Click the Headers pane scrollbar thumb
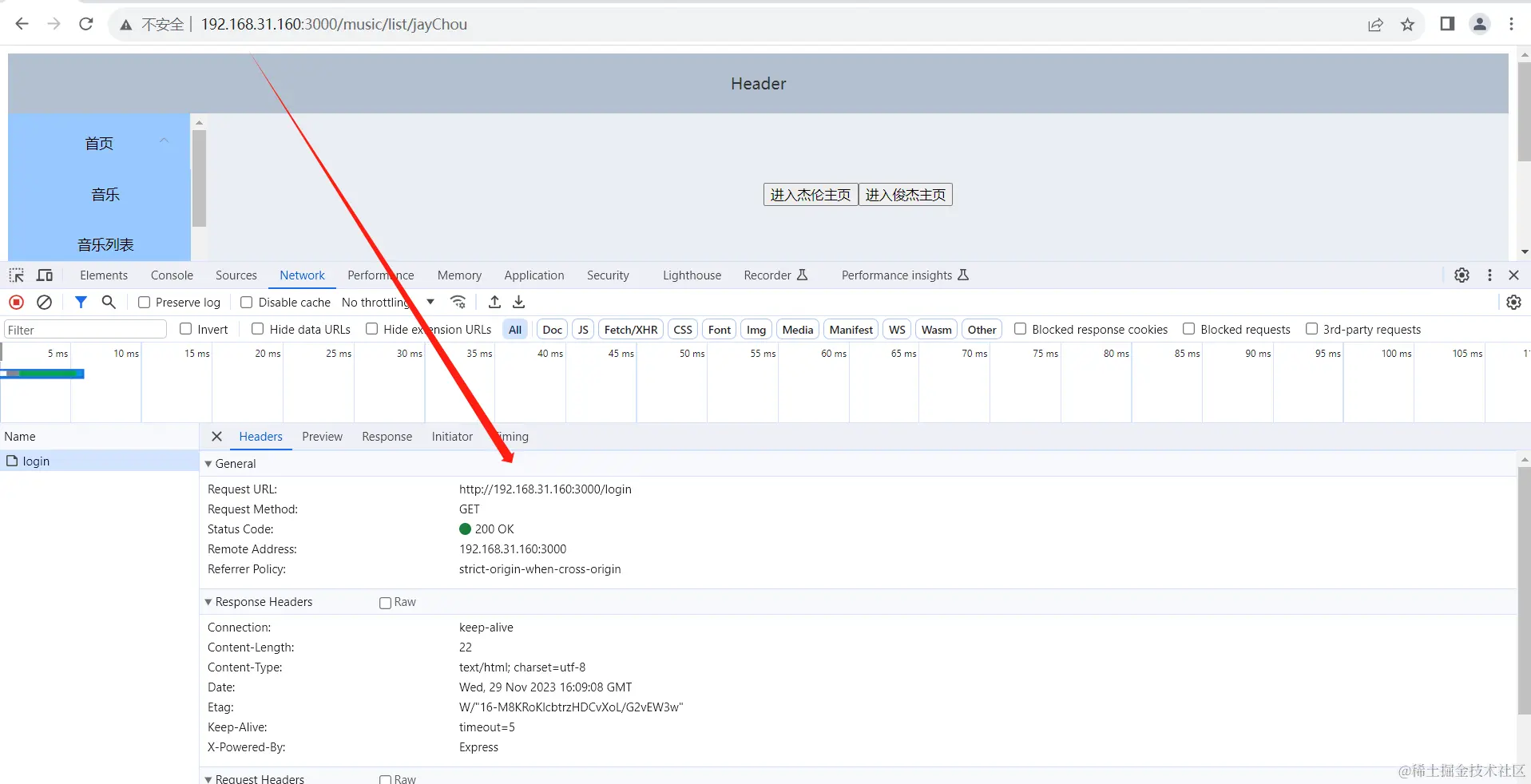Screen dimensions: 1531x784 pyautogui.click(x=1524, y=592)
